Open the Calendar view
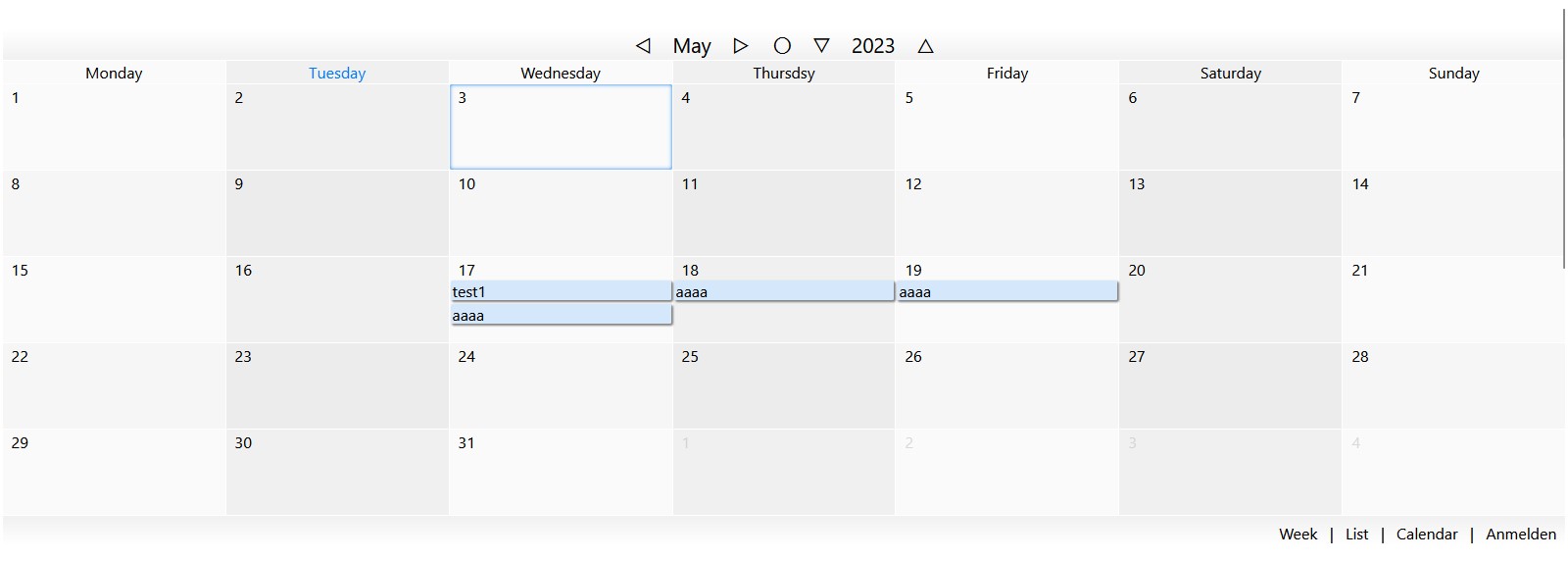 click(1427, 535)
